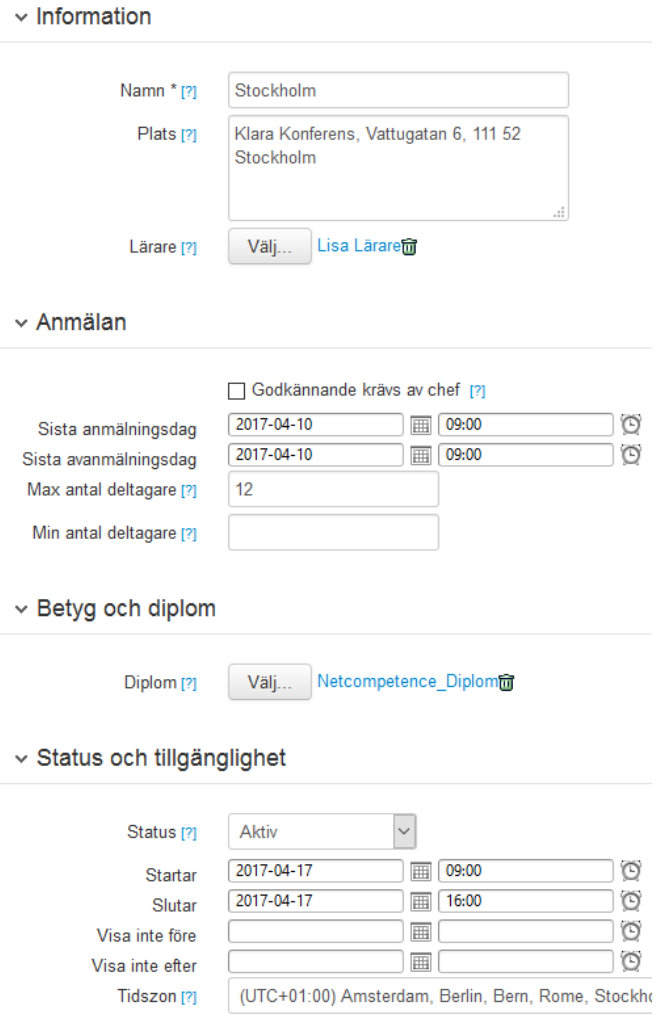Remove Netcompetence_Diplom using trash icon
Viewport: 665px width, 1019px height.
click(x=507, y=683)
